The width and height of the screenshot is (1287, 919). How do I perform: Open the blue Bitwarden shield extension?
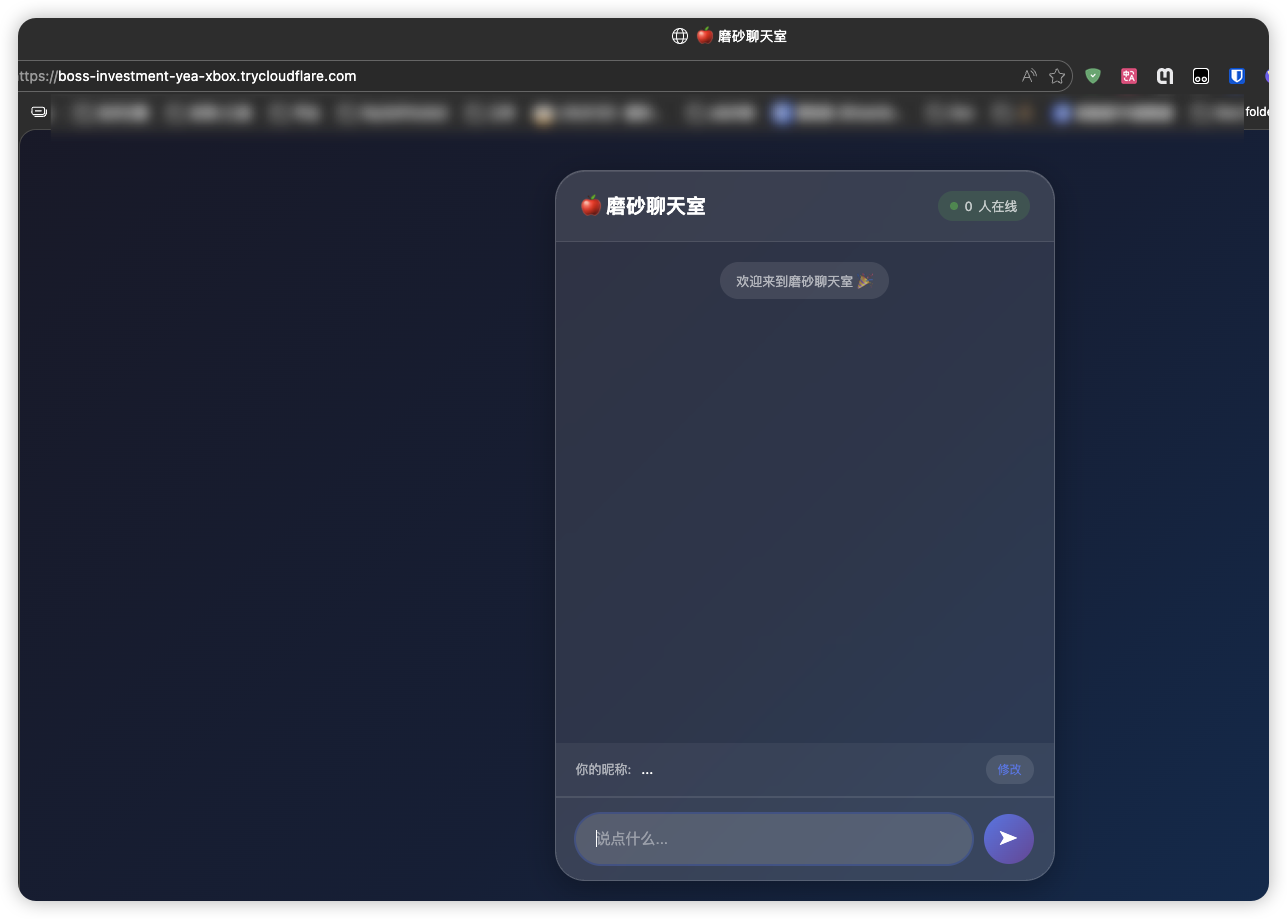tap(1237, 76)
